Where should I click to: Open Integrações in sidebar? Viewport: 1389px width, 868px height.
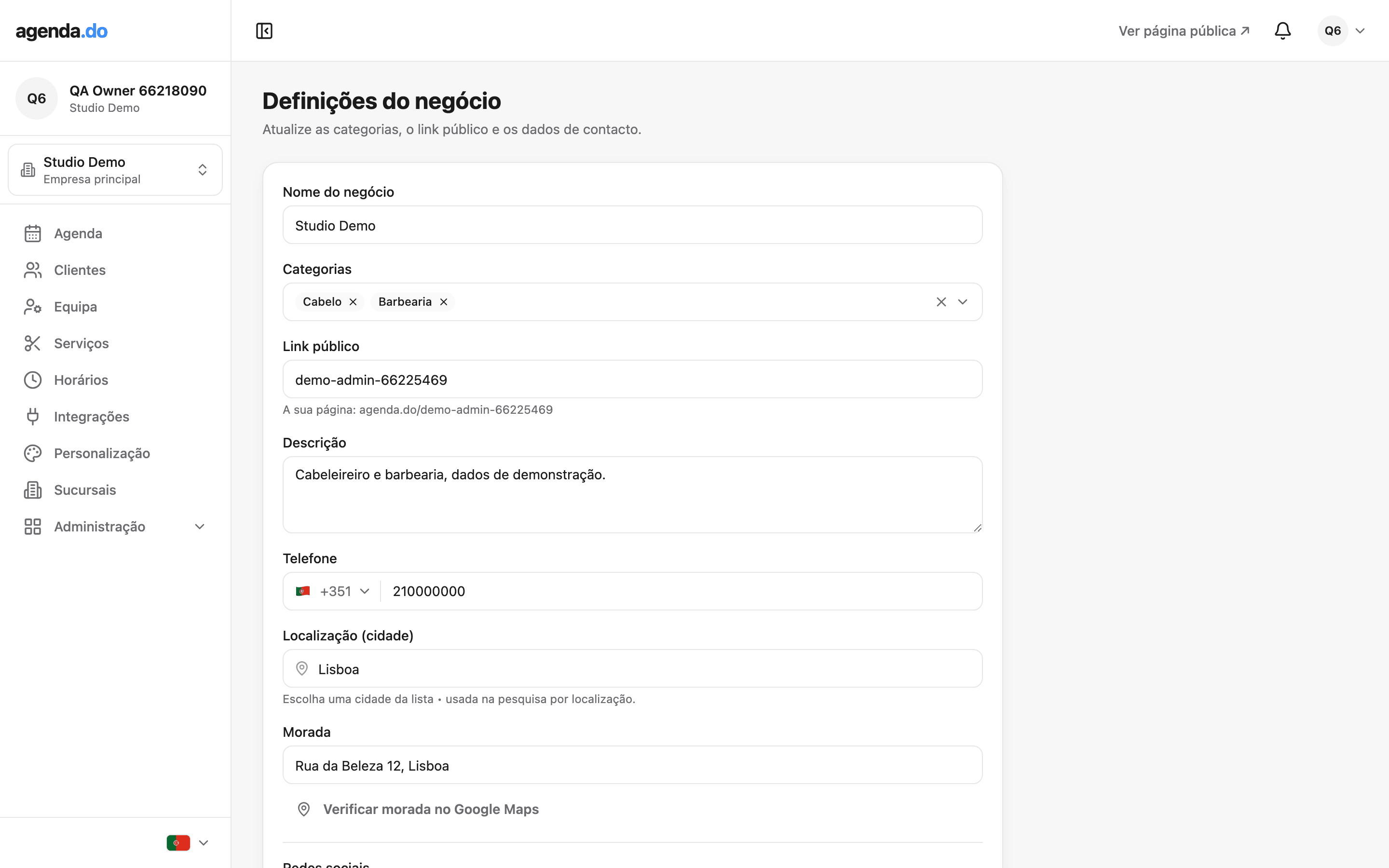(x=115, y=417)
